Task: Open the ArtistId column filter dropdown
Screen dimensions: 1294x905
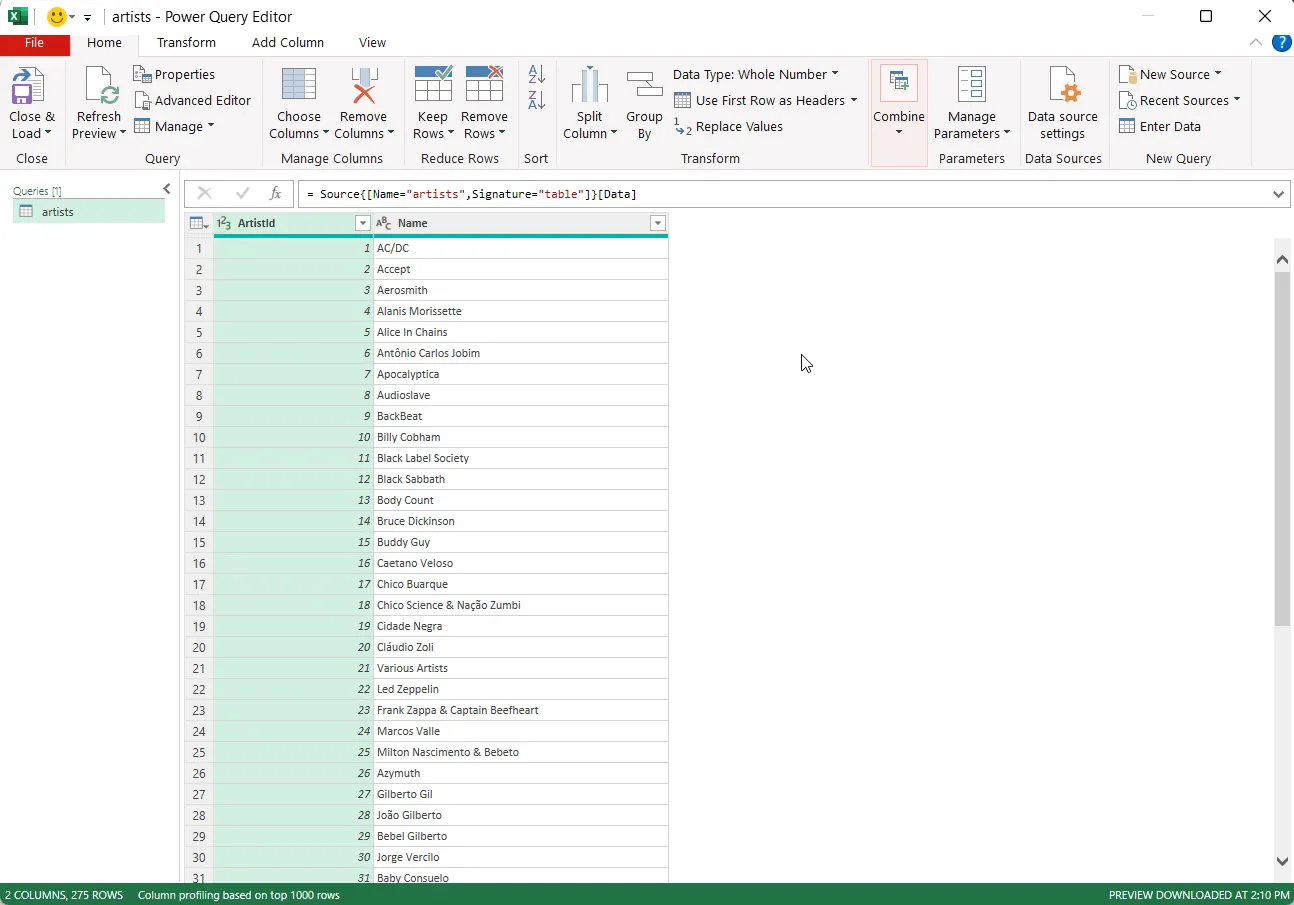Action: [x=363, y=223]
